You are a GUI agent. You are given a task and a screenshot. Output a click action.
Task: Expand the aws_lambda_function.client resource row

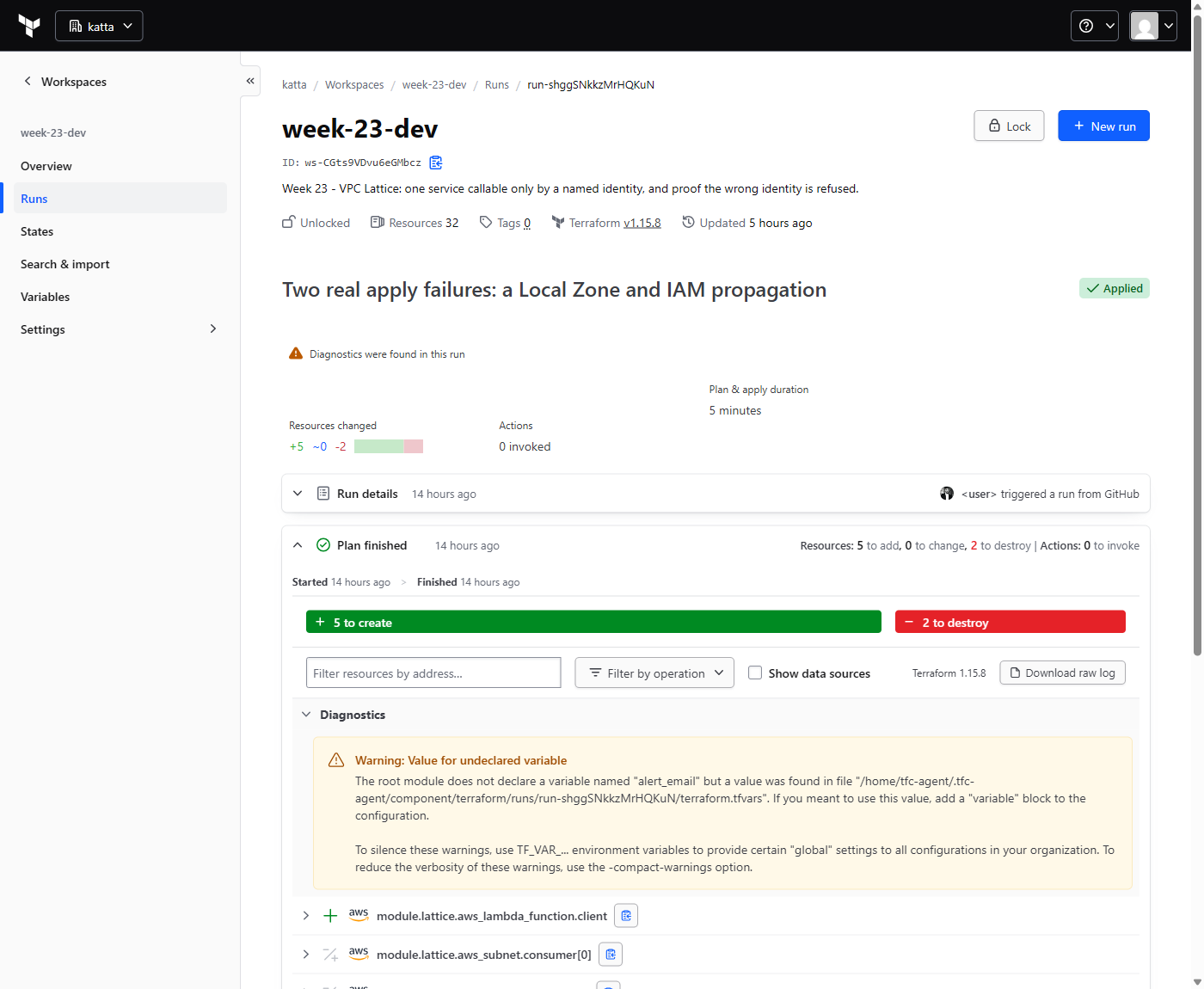click(306, 916)
